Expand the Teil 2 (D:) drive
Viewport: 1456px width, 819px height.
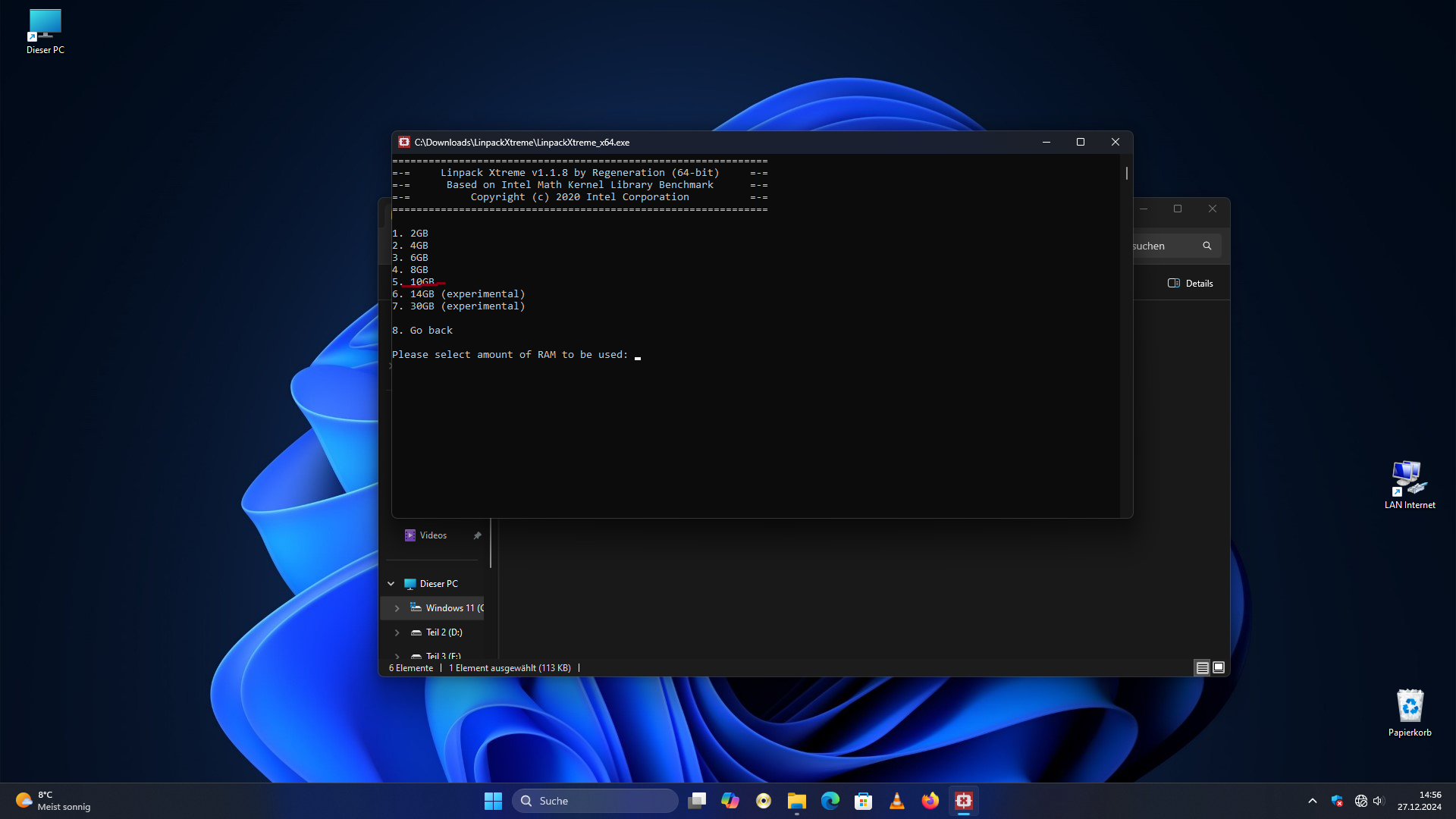click(397, 632)
